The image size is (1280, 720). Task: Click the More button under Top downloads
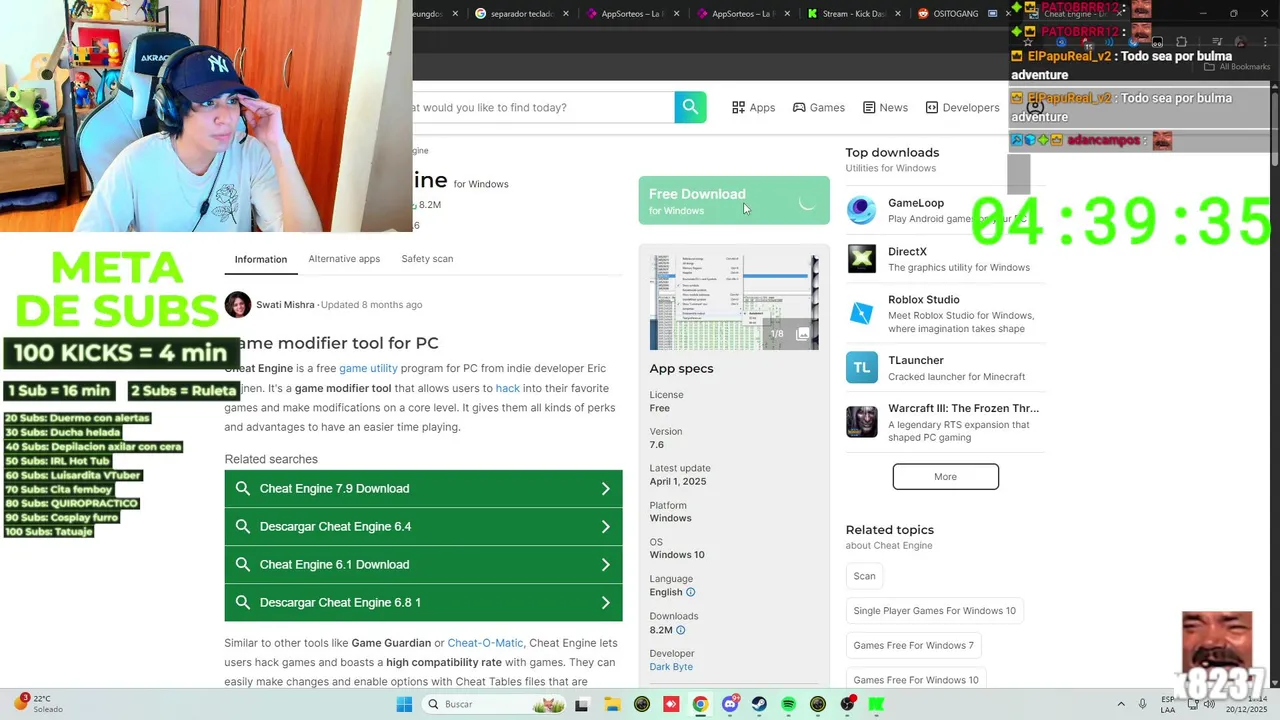945,477
